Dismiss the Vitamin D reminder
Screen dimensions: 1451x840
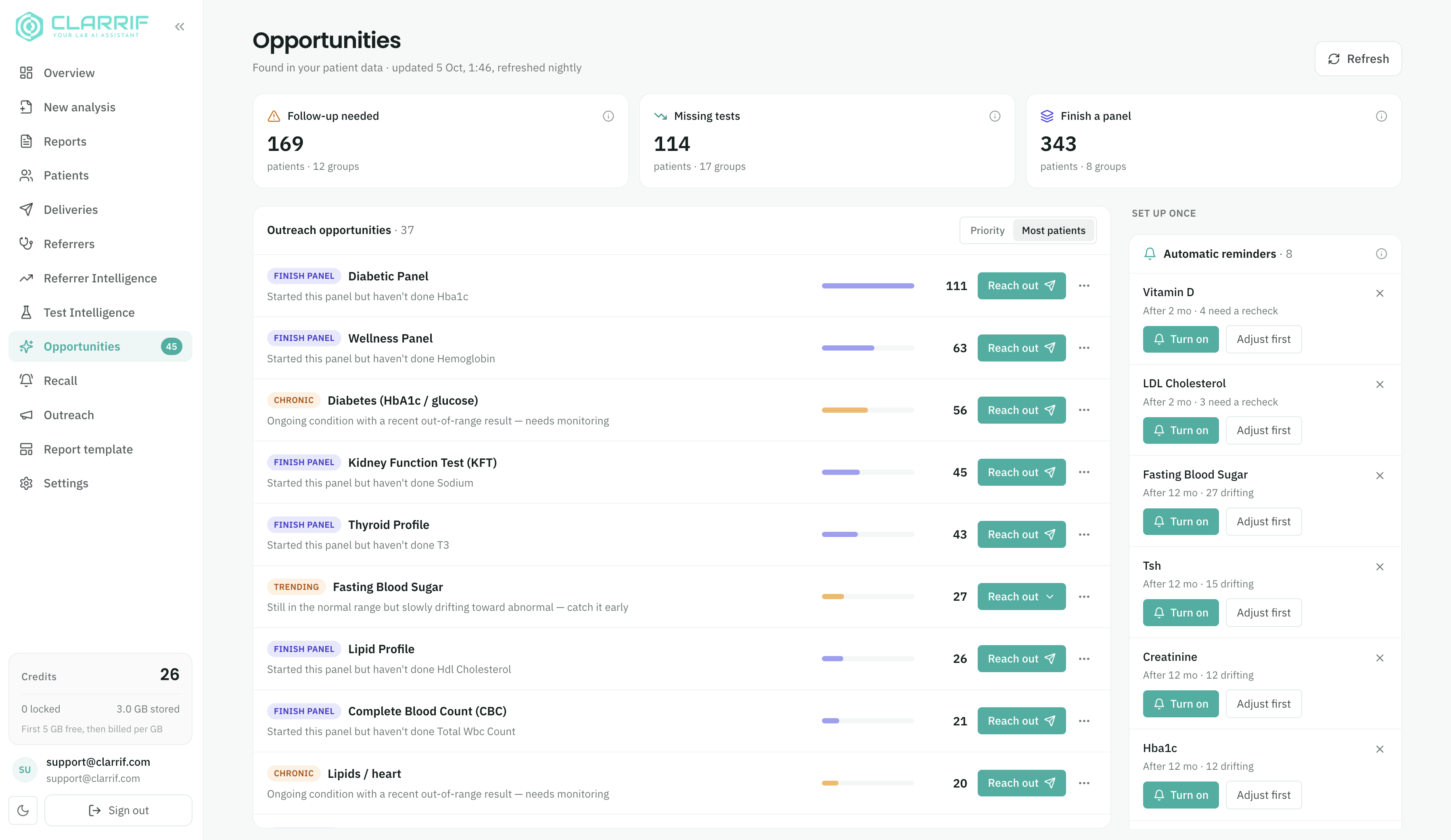pos(1380,294)
